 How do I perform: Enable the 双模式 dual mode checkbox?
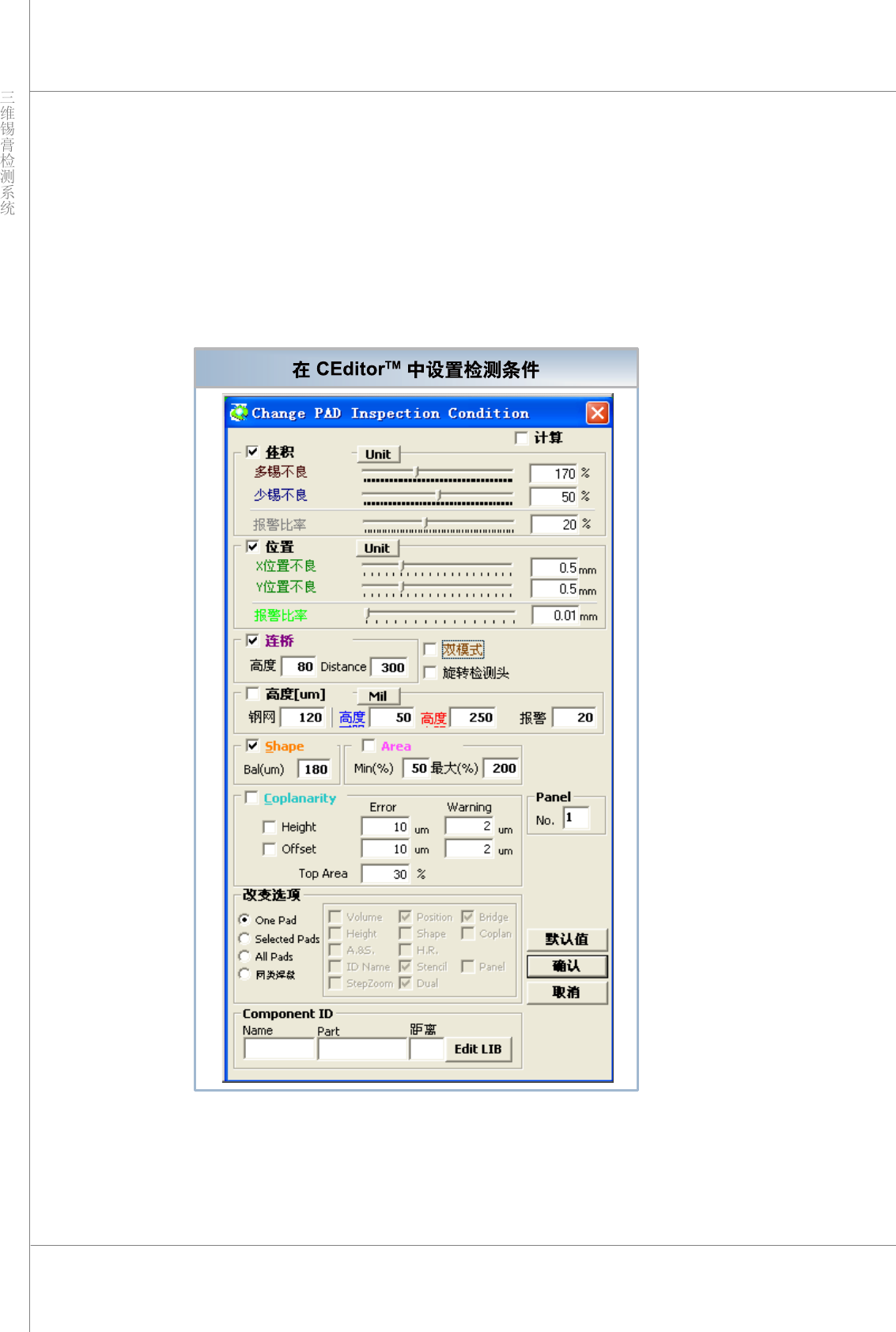click(430, 649)
